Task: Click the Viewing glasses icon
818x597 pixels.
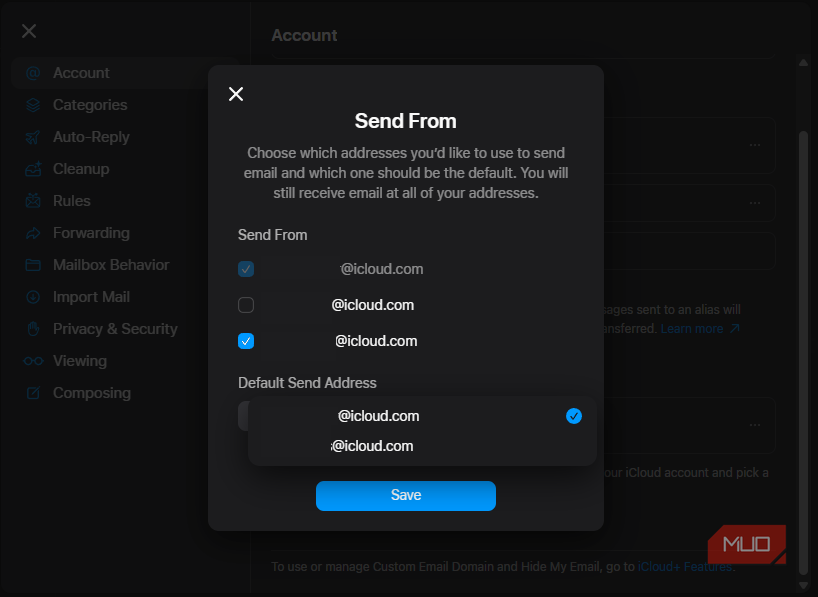Action: point(32,360)
